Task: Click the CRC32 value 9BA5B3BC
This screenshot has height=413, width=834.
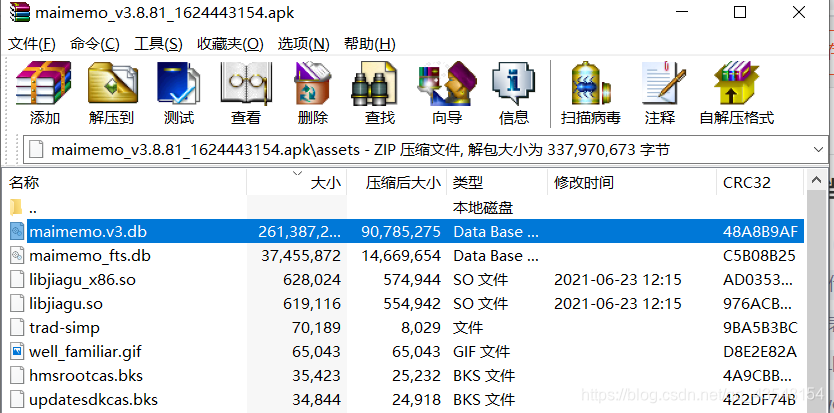Action: [760, 328]
